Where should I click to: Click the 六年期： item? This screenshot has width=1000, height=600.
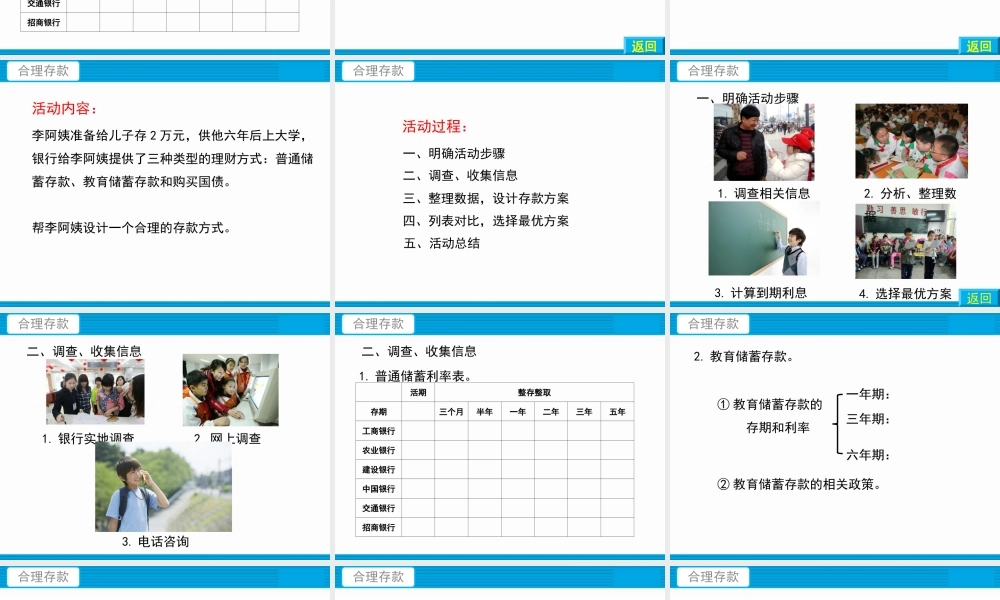click(868, 455)
